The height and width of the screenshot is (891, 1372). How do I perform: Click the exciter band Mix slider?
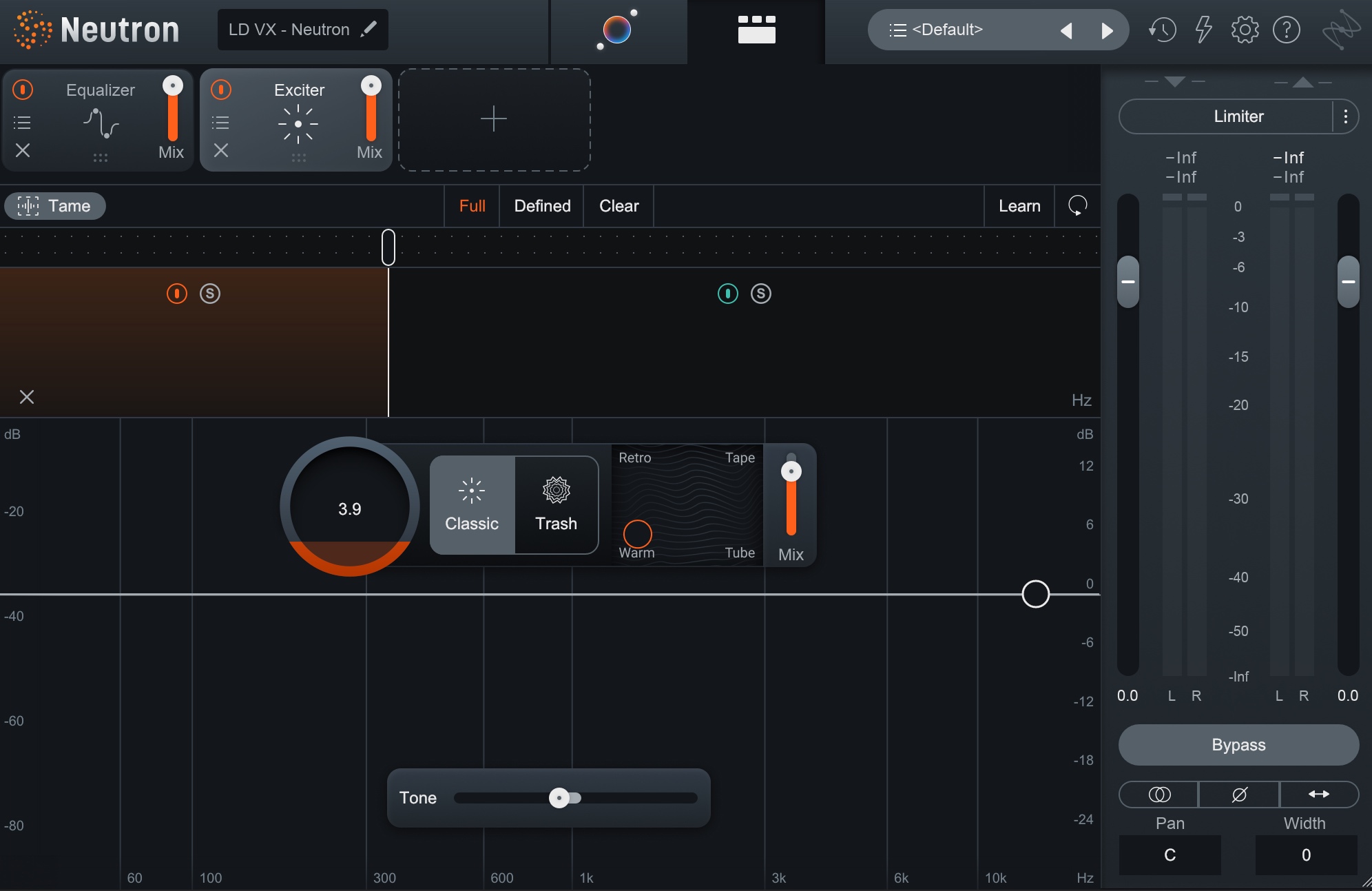791,495
